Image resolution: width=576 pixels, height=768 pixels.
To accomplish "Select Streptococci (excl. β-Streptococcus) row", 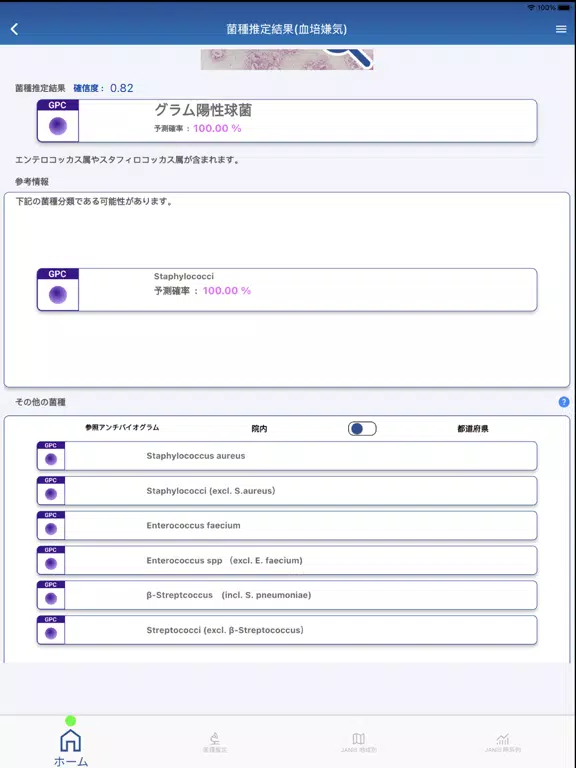I will (x=287, y=630).
